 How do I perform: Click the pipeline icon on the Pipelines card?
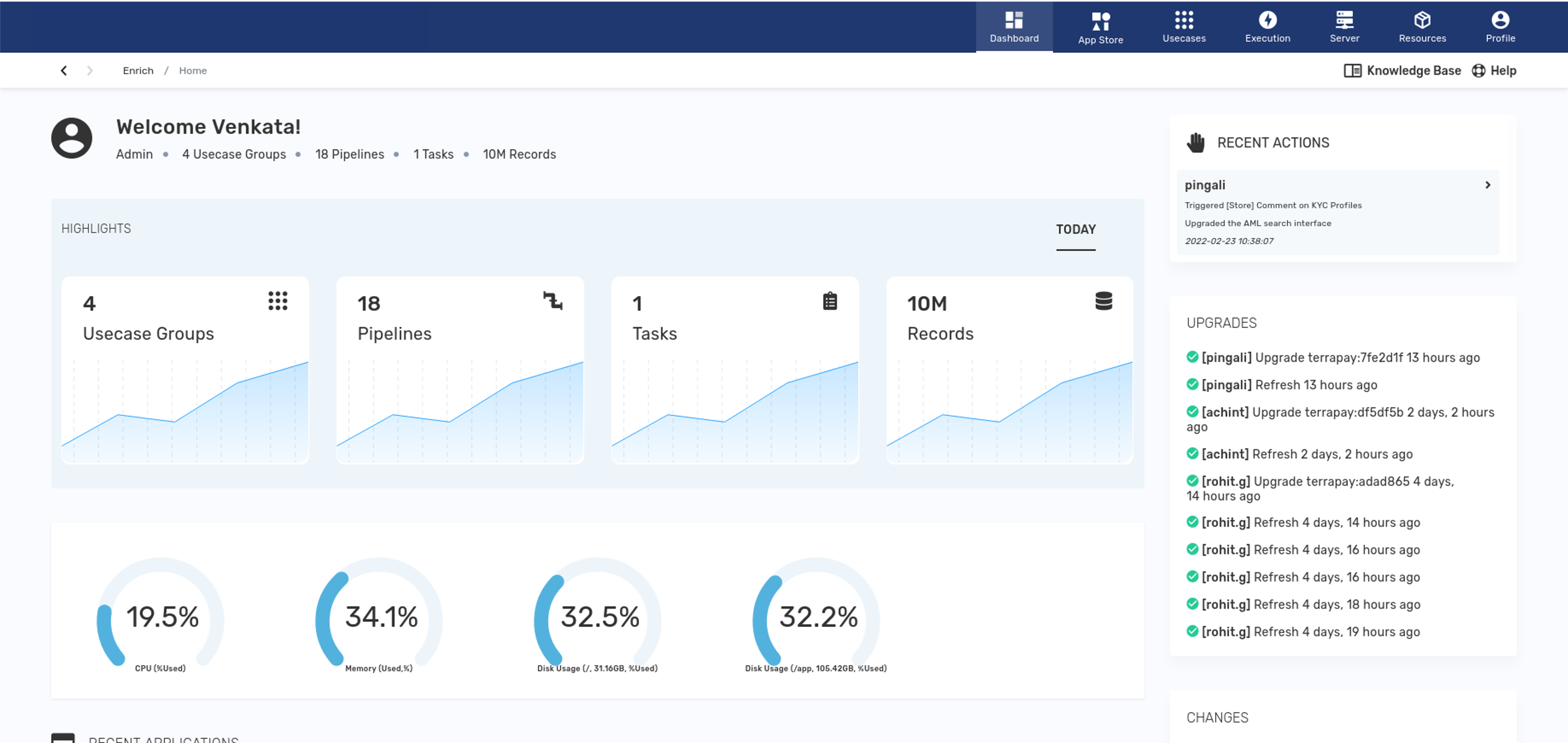(x=553, y=301)
